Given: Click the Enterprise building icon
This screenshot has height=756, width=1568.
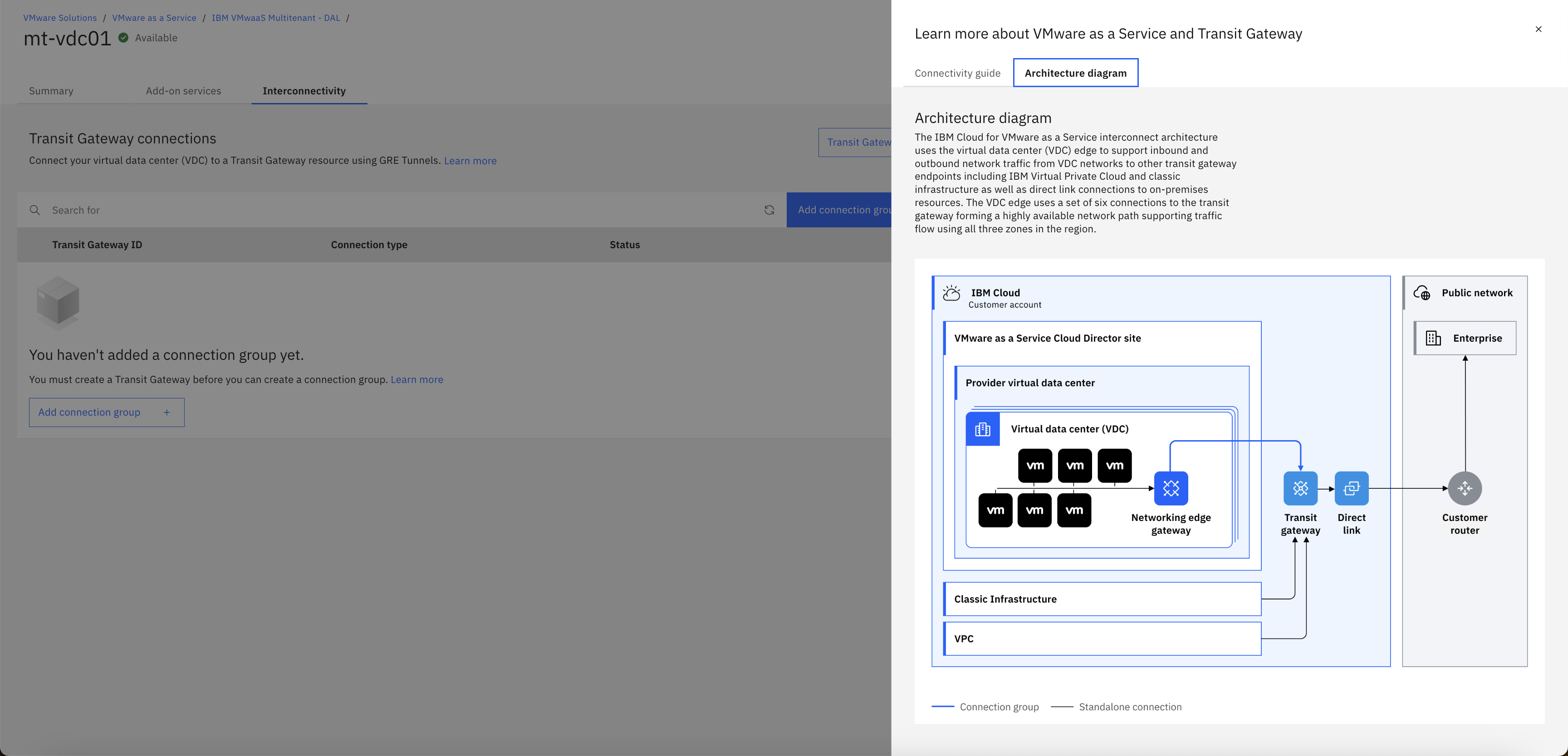Looking at the screenshot, I should 1434,339.
